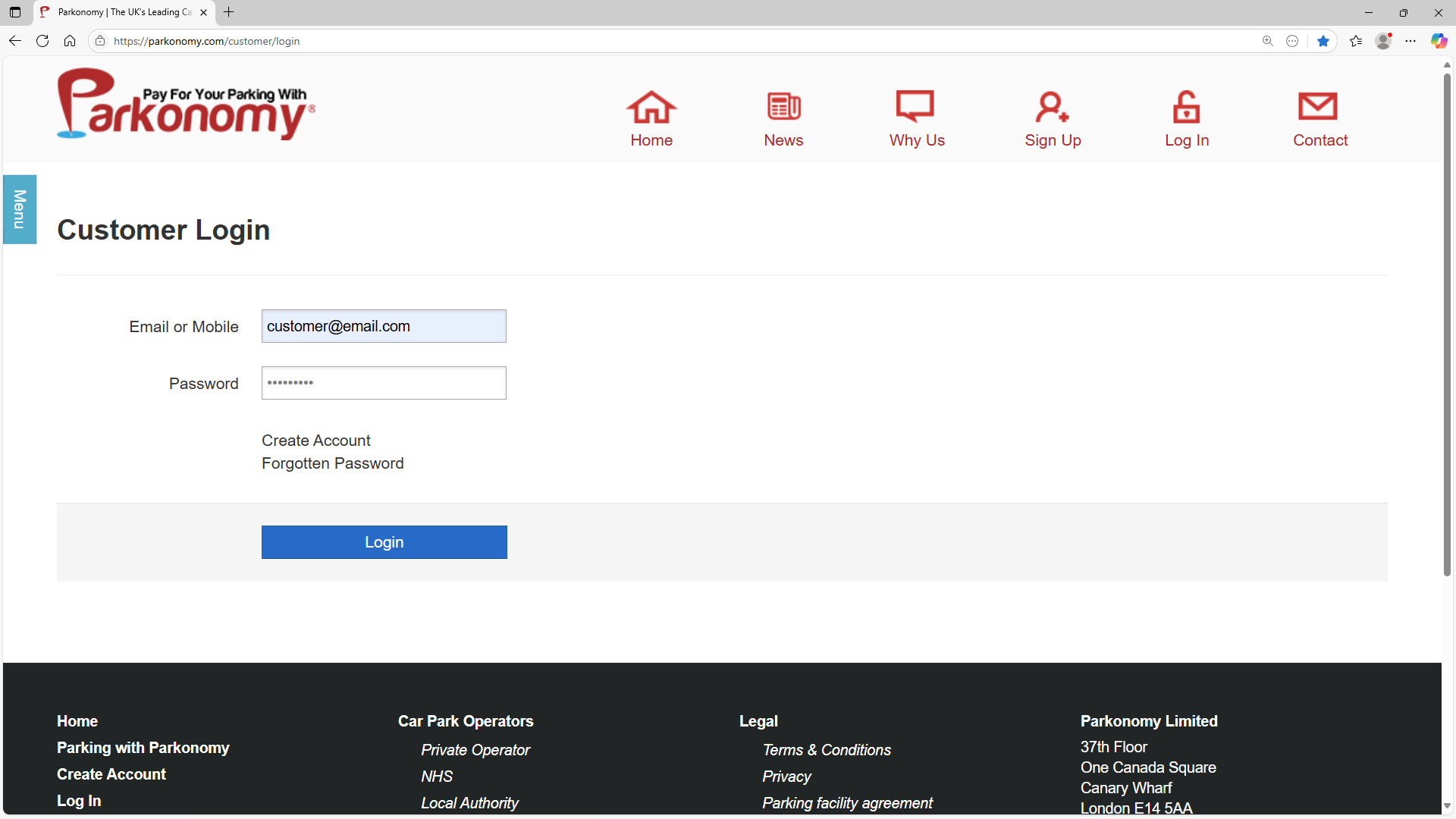Click the Why Us speech bubble icon
Screen dimensions: 1456x819
(x=915, y=106)
